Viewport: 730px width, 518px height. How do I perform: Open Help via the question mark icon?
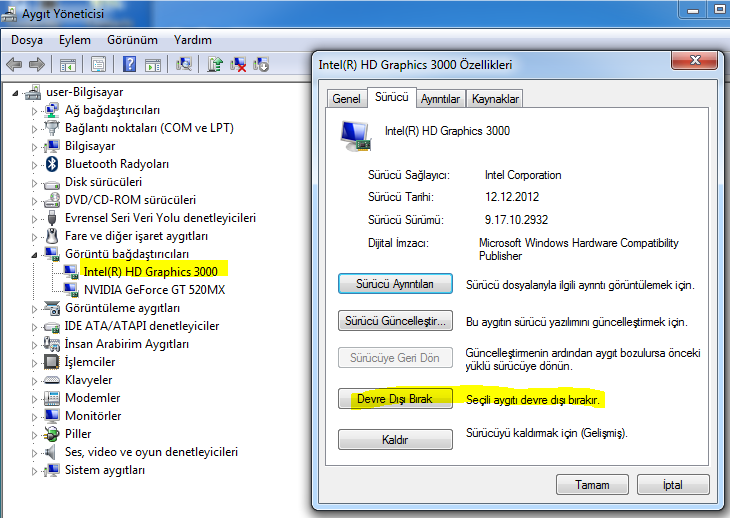[129, 64]
